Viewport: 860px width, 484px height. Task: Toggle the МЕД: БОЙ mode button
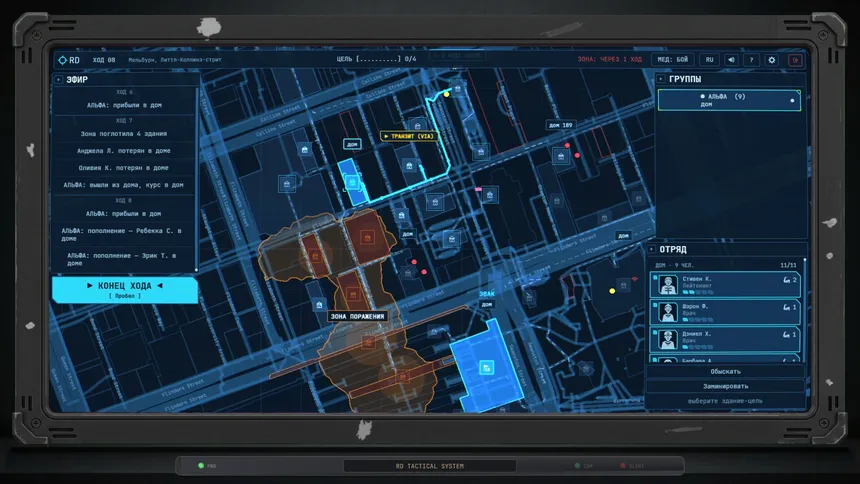[672, 60]
